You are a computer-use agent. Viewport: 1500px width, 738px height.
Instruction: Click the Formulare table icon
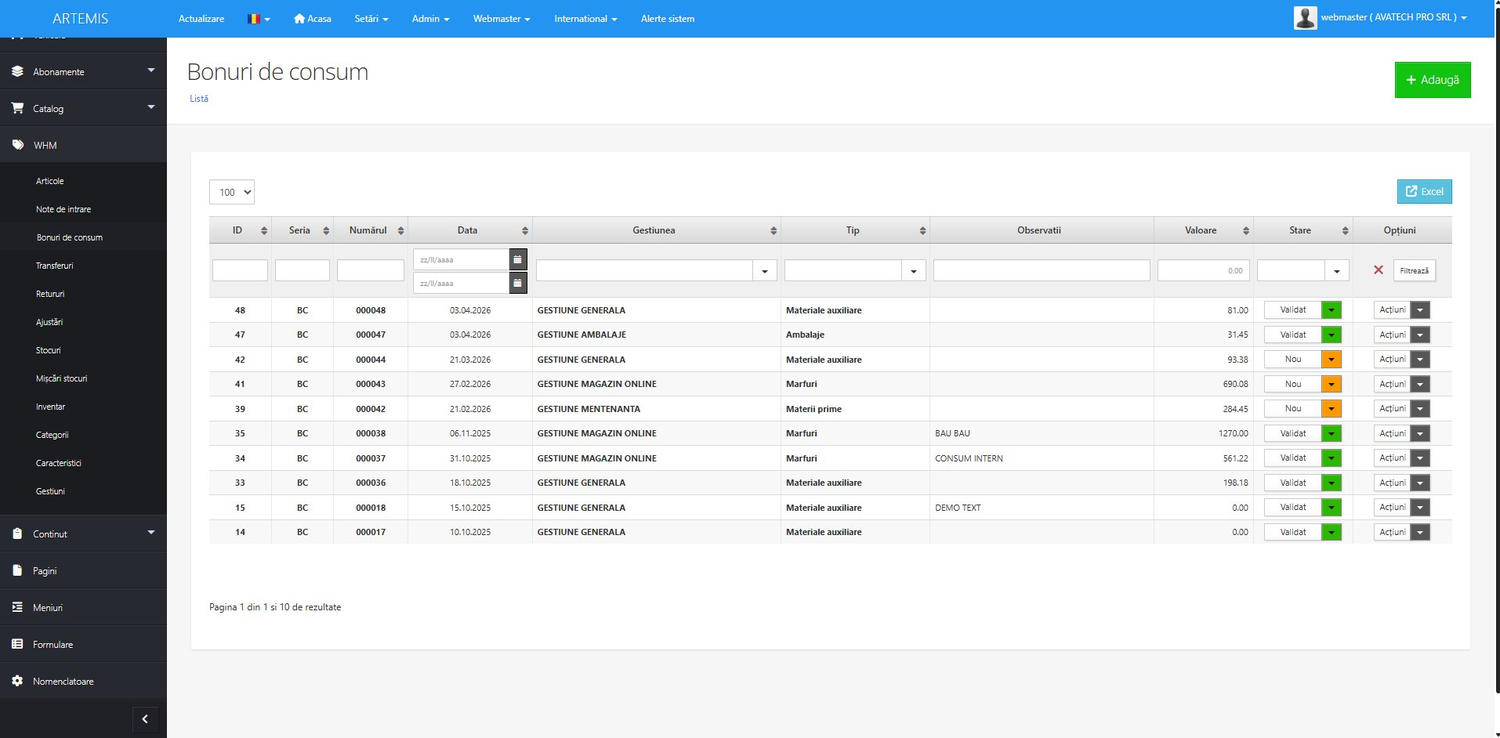pyautogui.click(x=17, y=644)
